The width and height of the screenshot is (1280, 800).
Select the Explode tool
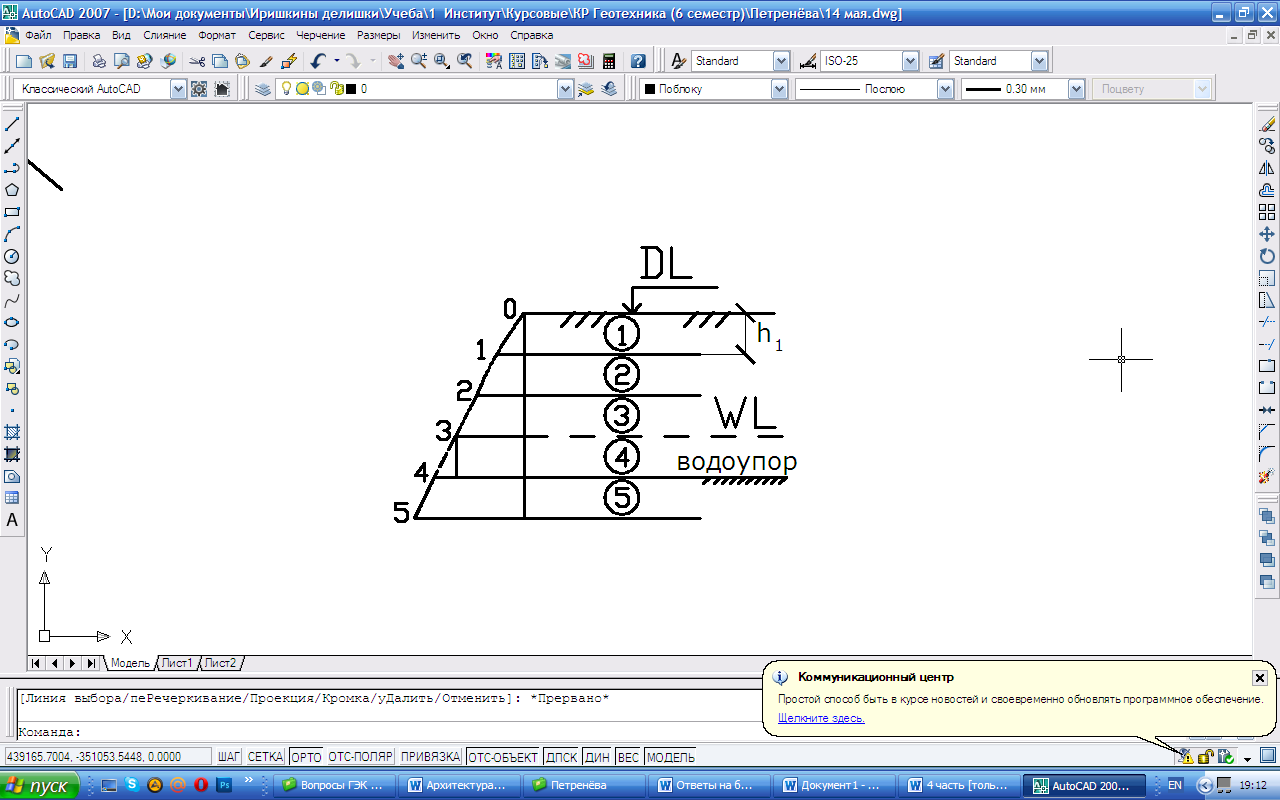[x=1267, y=476]
